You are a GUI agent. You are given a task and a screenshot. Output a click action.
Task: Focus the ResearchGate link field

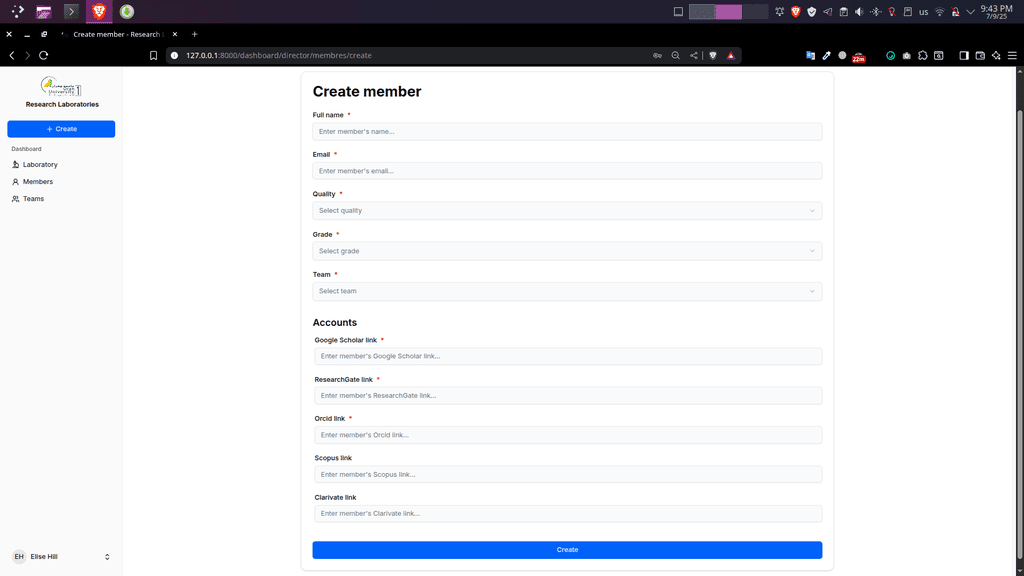568,395
